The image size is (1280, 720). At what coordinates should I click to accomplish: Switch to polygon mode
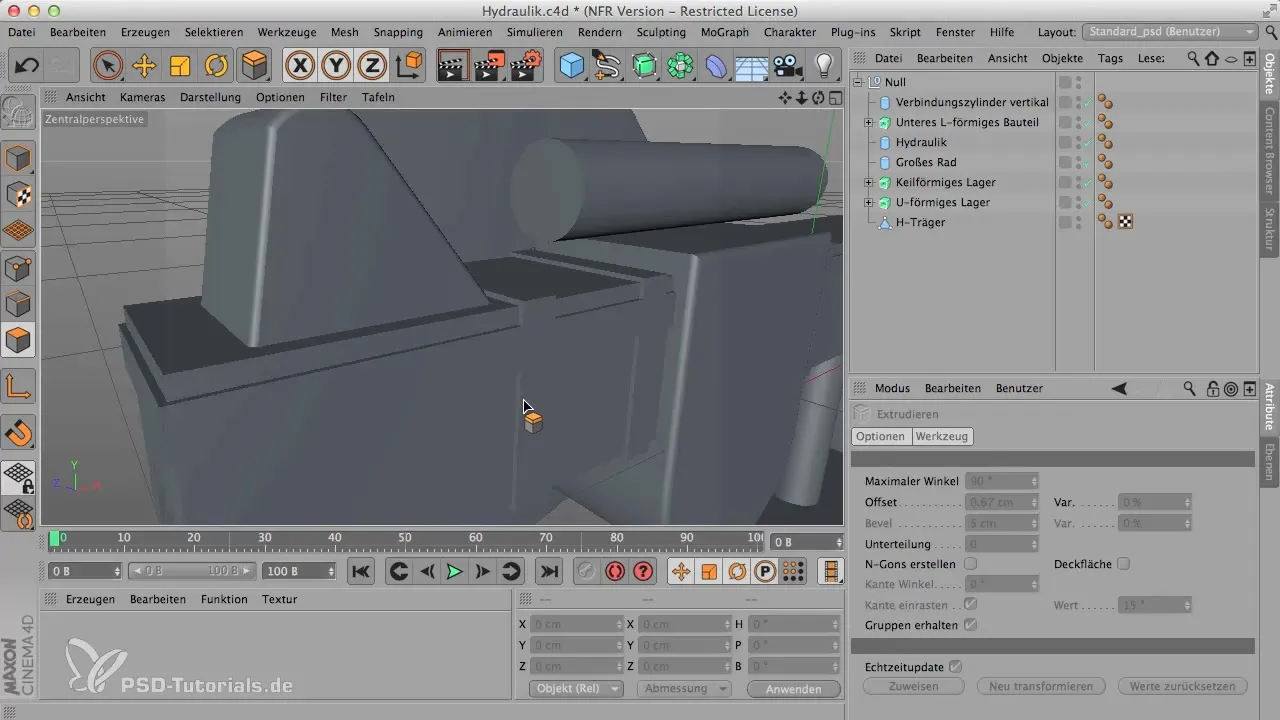(19, 340)
